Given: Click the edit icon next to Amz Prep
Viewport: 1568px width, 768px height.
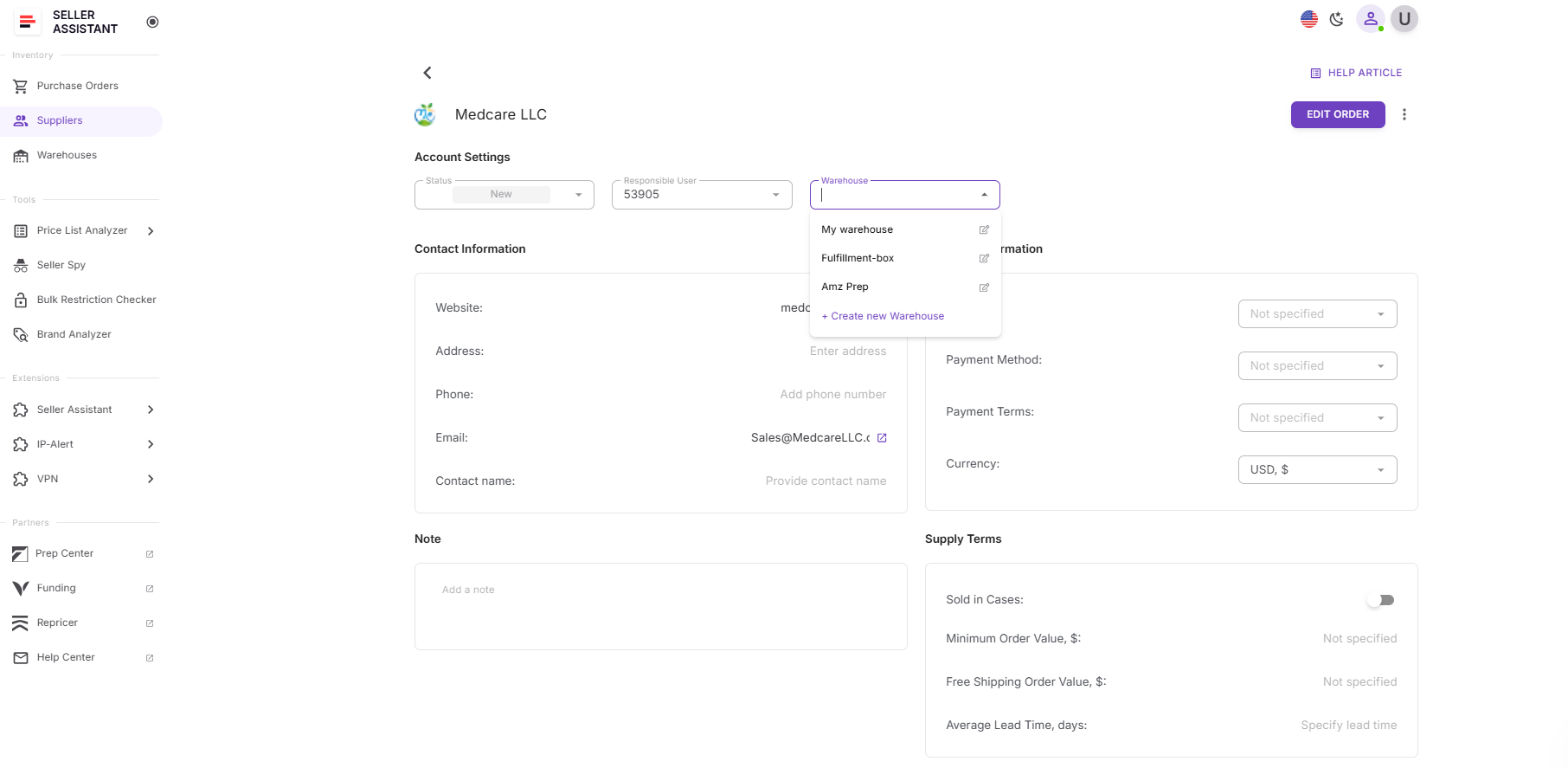Looking at the screenshot, I should pyautogui.click(x=984, y=287).
